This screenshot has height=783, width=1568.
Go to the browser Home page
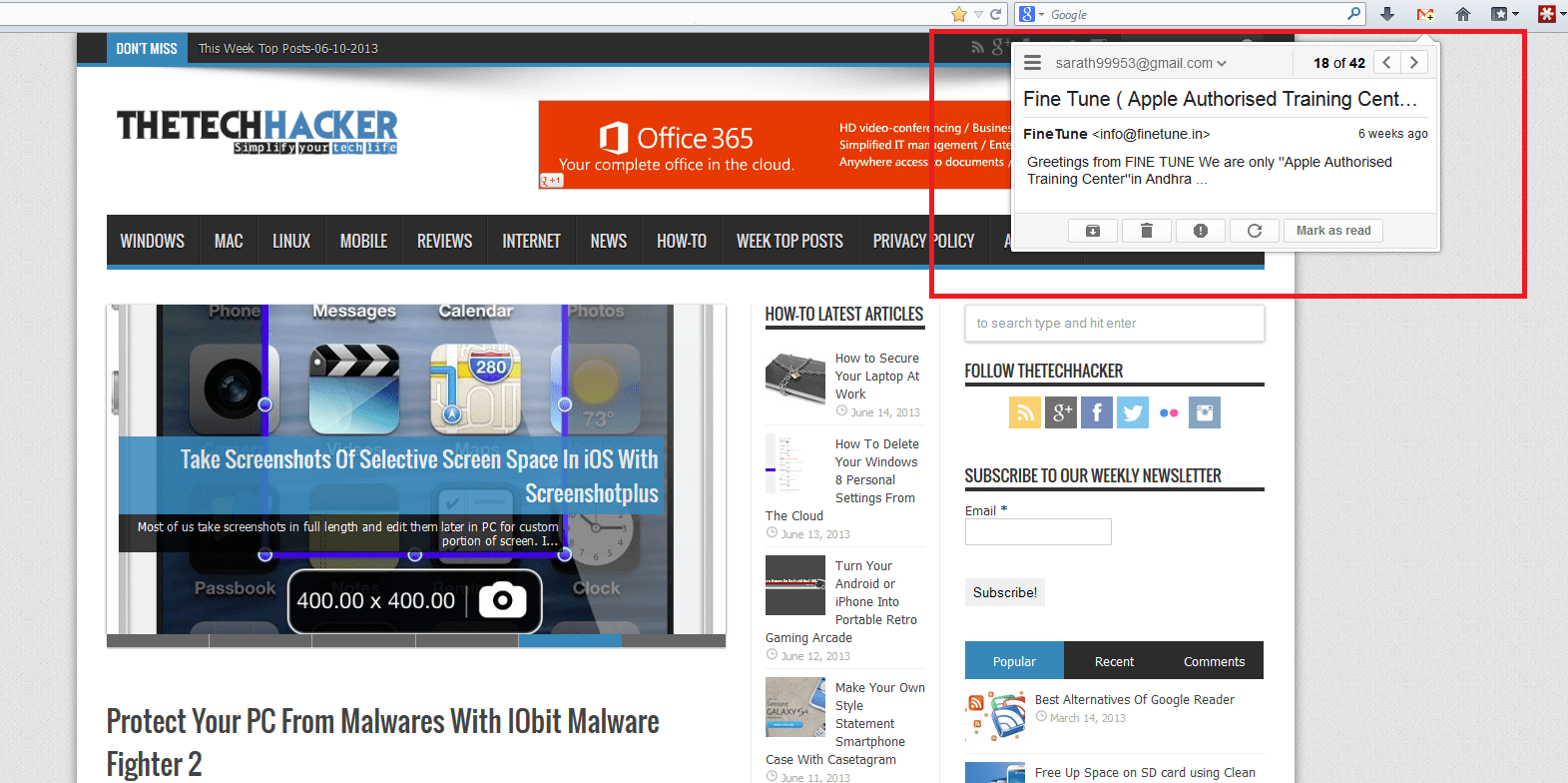click(1463, 14)
